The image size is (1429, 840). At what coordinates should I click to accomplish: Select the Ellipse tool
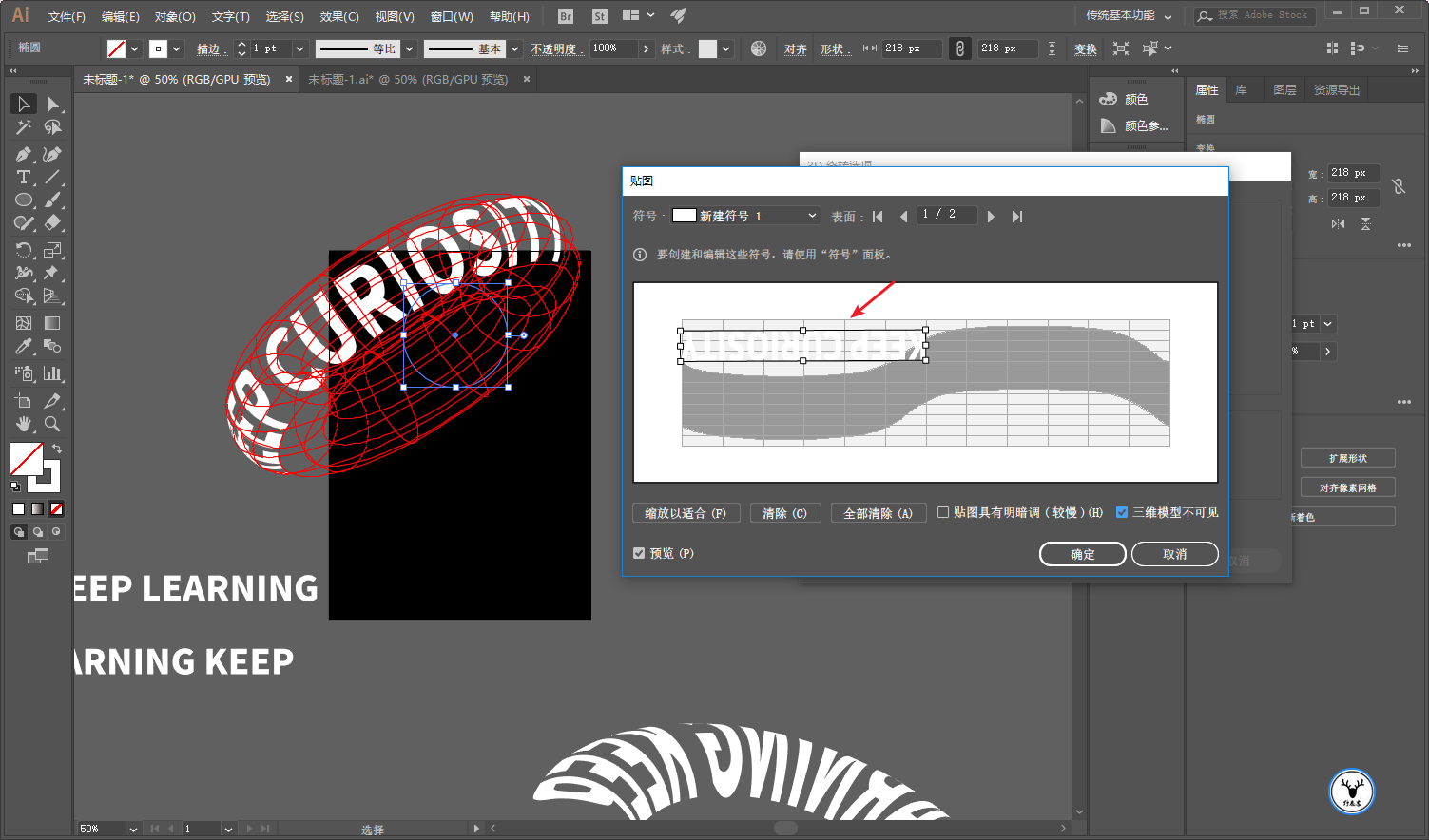[24, 200]
